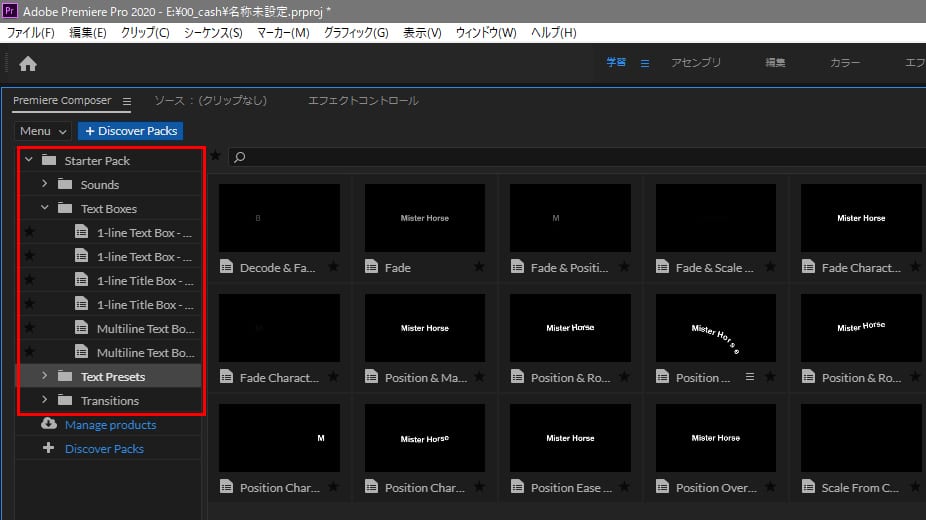Click preset icon next to Position Over...

[x=663, y=487]
